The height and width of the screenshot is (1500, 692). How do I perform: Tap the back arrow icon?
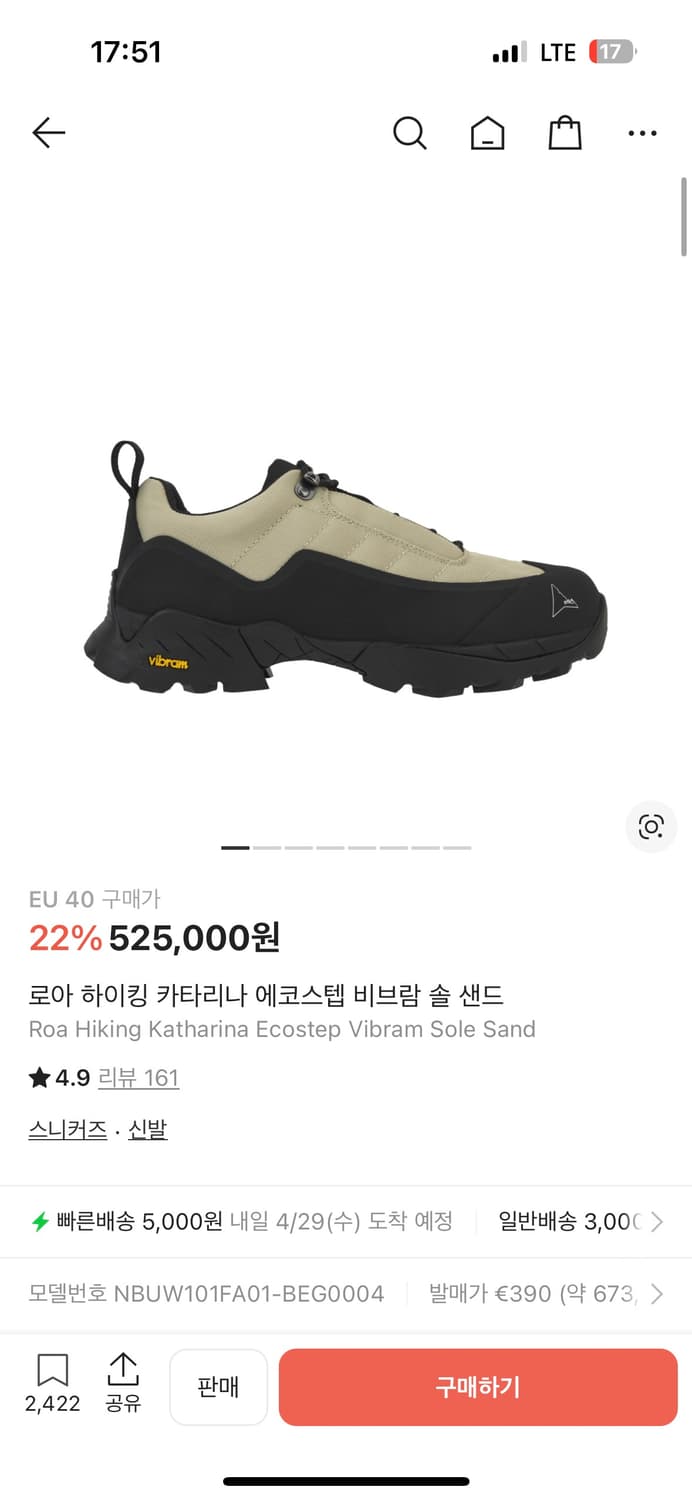click(48, 132)
